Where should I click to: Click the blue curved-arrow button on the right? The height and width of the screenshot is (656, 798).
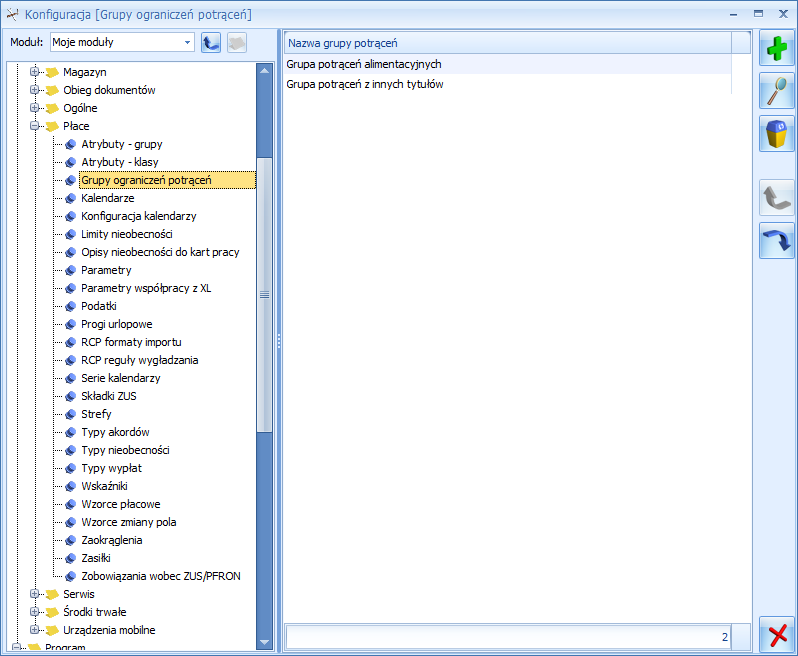click(777, 241)
